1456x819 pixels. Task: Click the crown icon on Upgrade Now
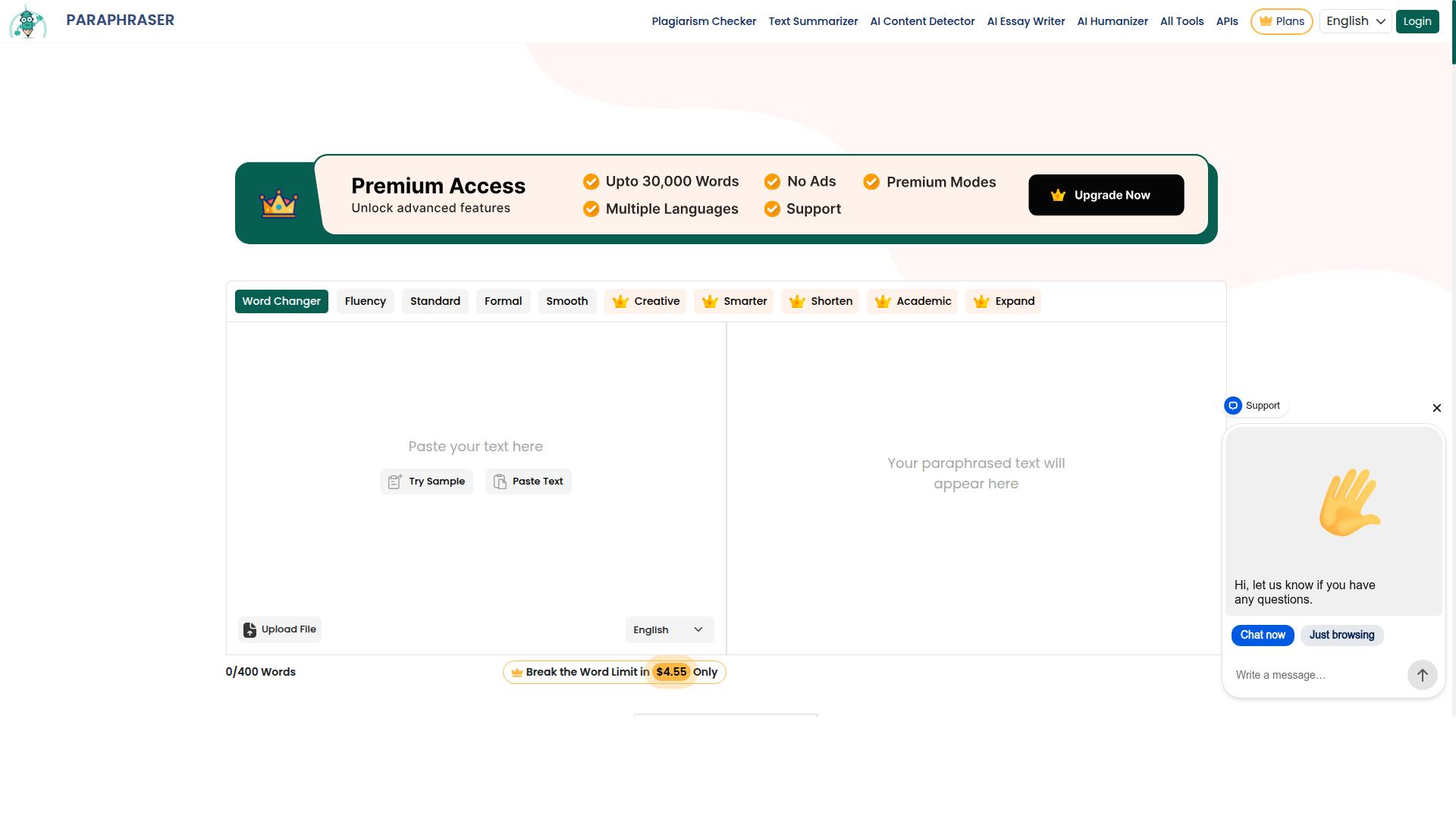(1058, 196)
